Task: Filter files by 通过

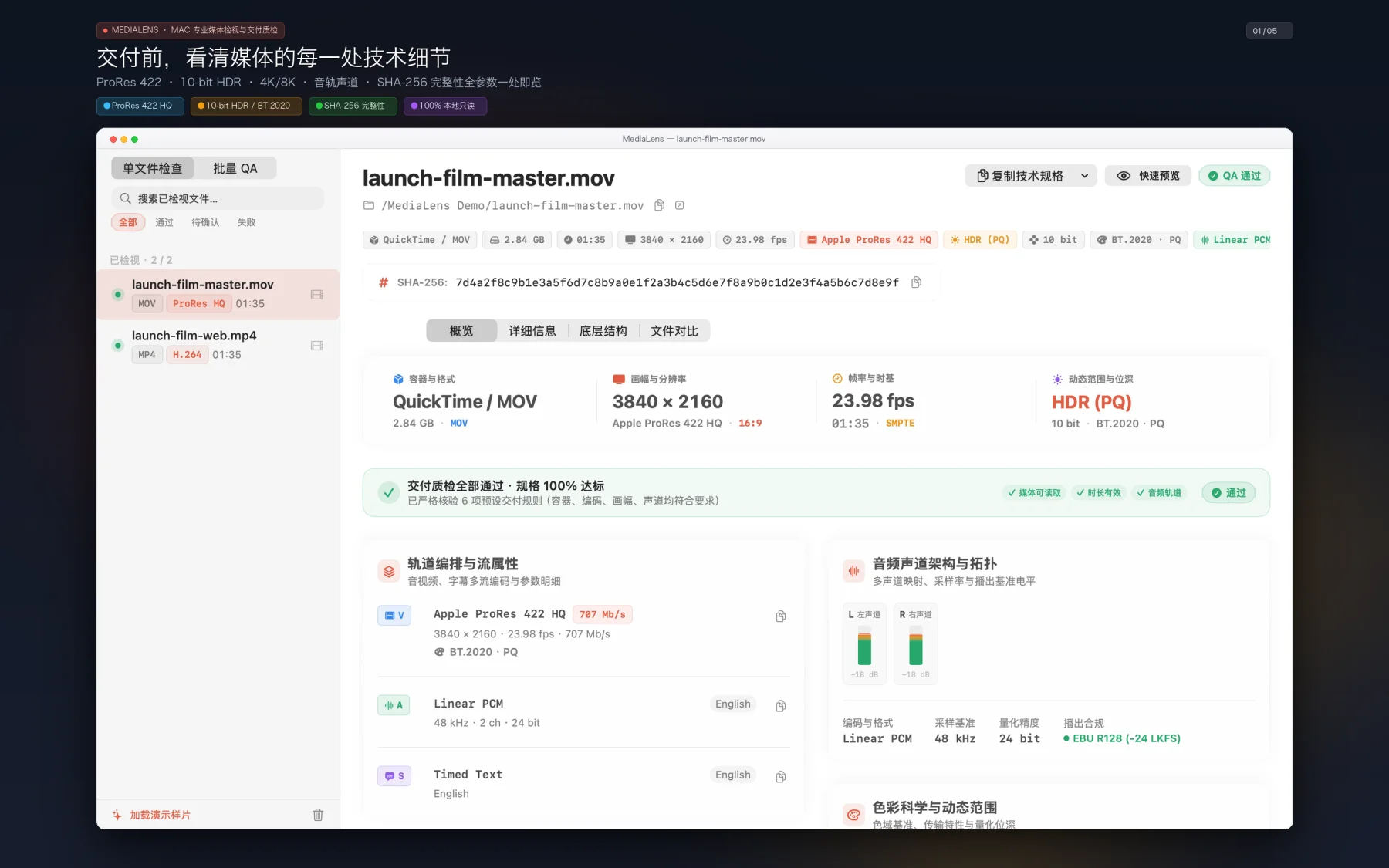Action: pos(164,222)
